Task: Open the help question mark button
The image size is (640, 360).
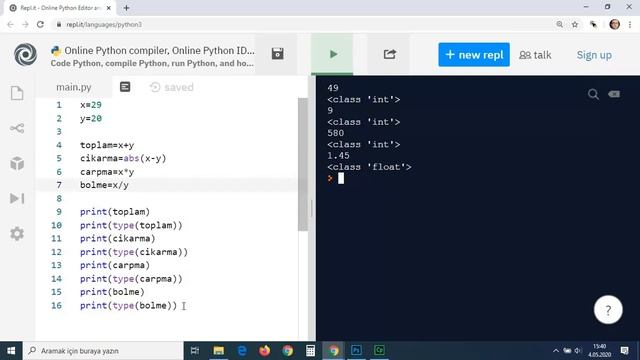Action: coord(608,310)
